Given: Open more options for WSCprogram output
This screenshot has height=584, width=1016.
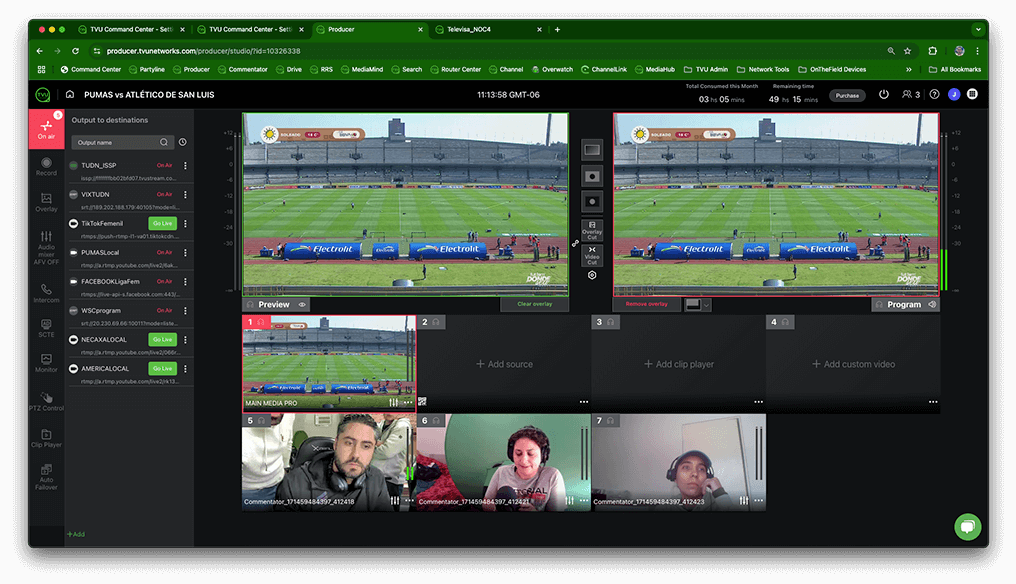Looking at the screenshot, I should coord(185,311).
